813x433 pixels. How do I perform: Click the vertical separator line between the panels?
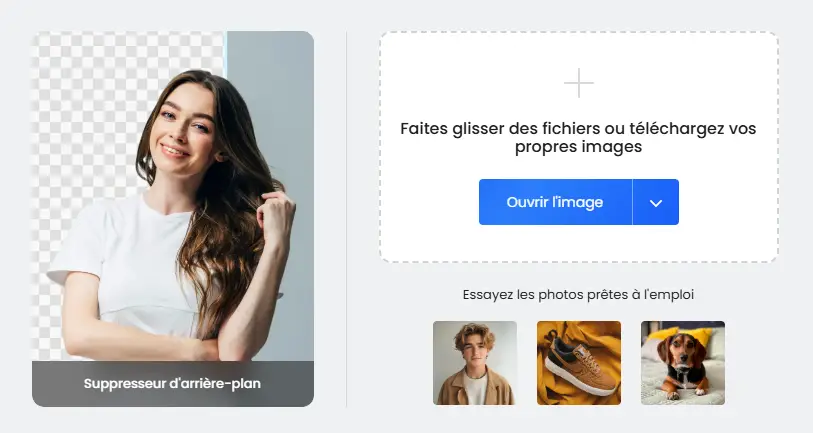pos(346,219)
